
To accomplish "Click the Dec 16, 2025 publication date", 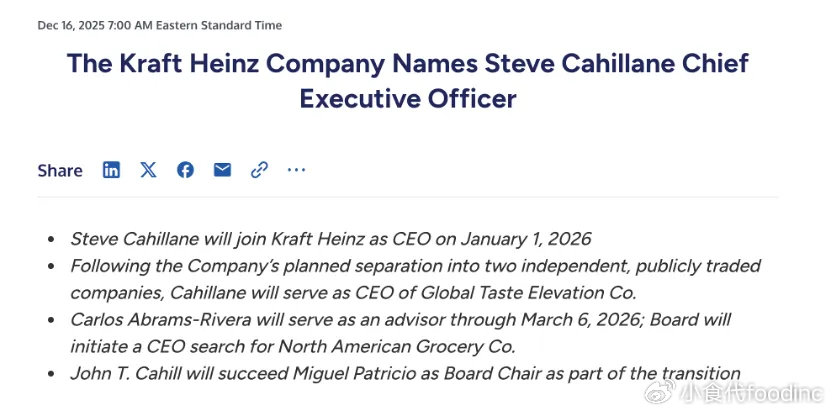I will [x=81, y=25].
